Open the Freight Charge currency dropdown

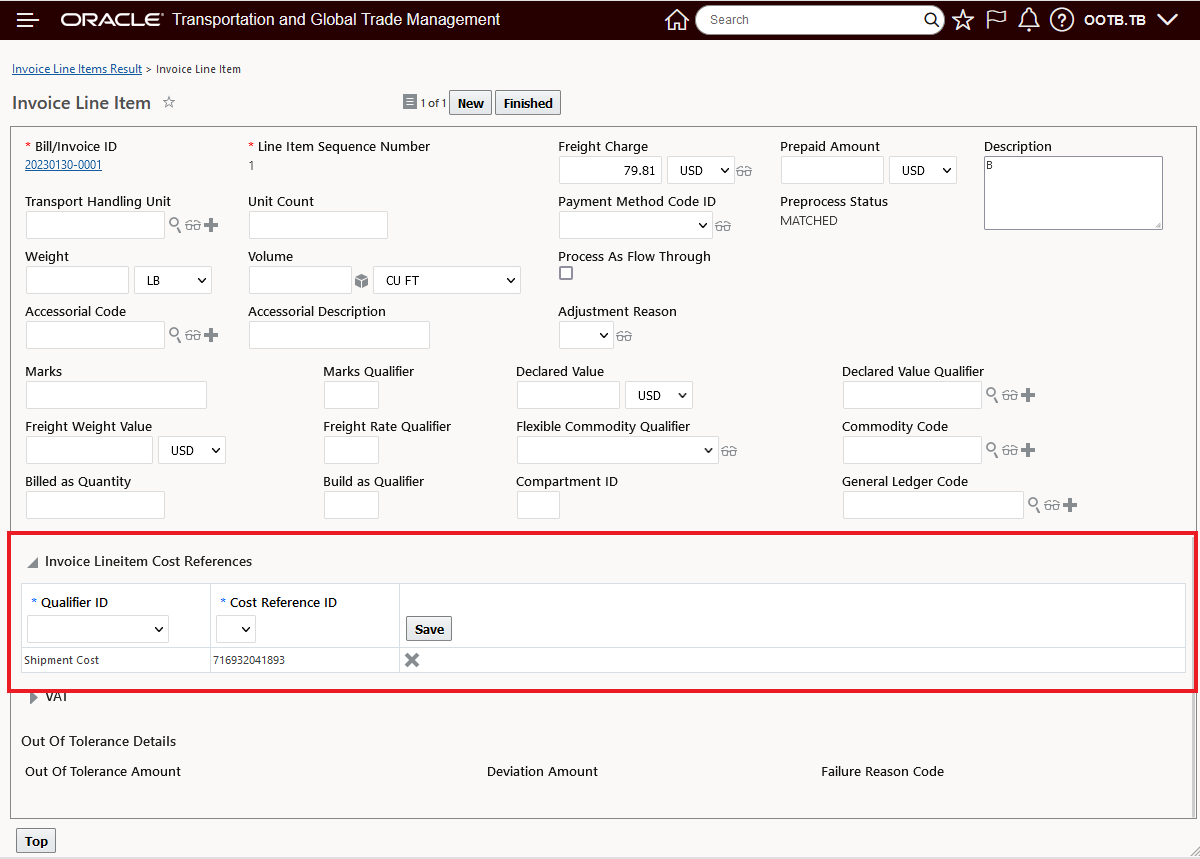(x=700, y=171)
